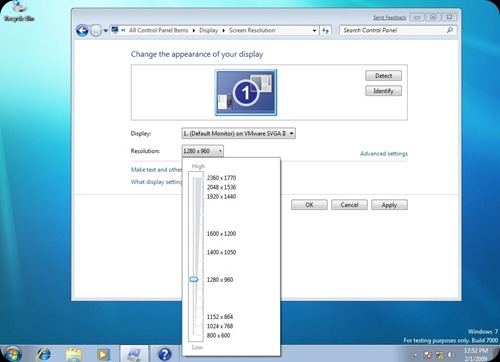Image resolution: width=500 pixels, height=362 pixels.
Task: Open the recent pages dropdown arrow
Action: 106,31
